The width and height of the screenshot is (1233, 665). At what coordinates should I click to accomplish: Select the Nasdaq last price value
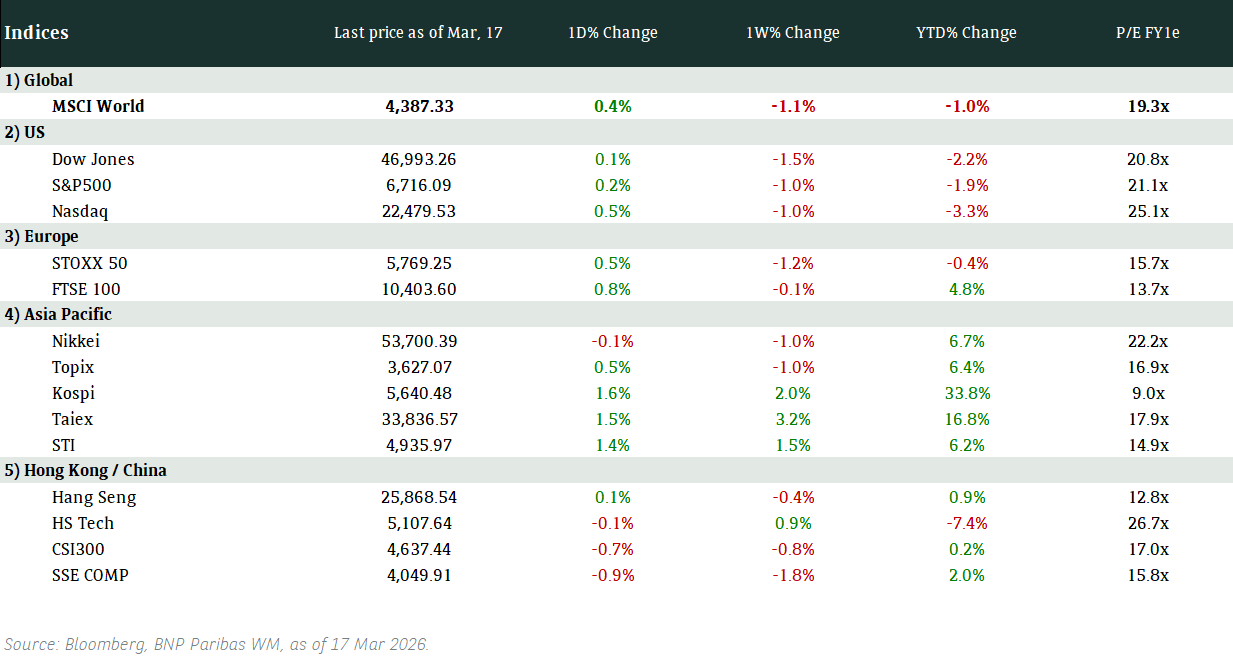[x=419, y=211]
